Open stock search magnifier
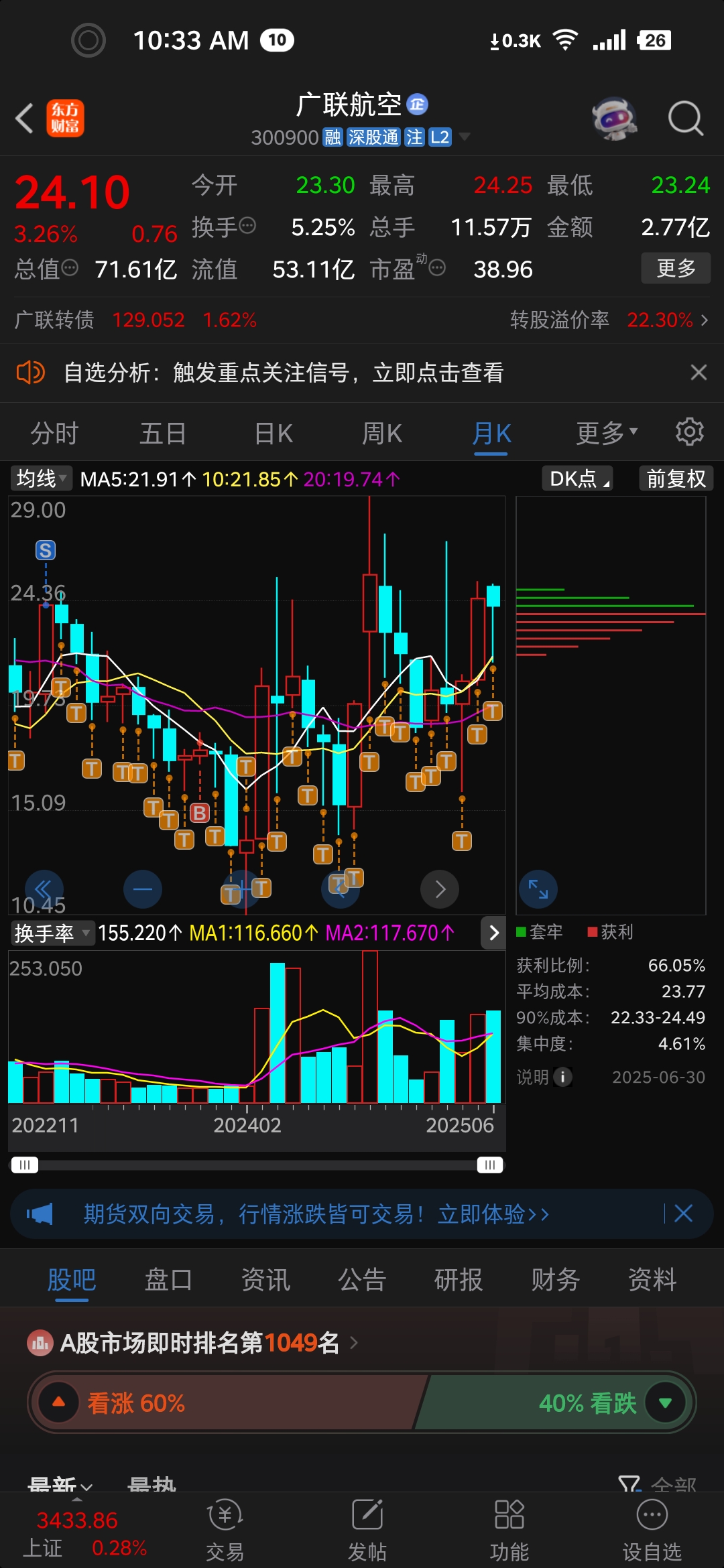The image size is (724, 1568). (x=686, y=119)
